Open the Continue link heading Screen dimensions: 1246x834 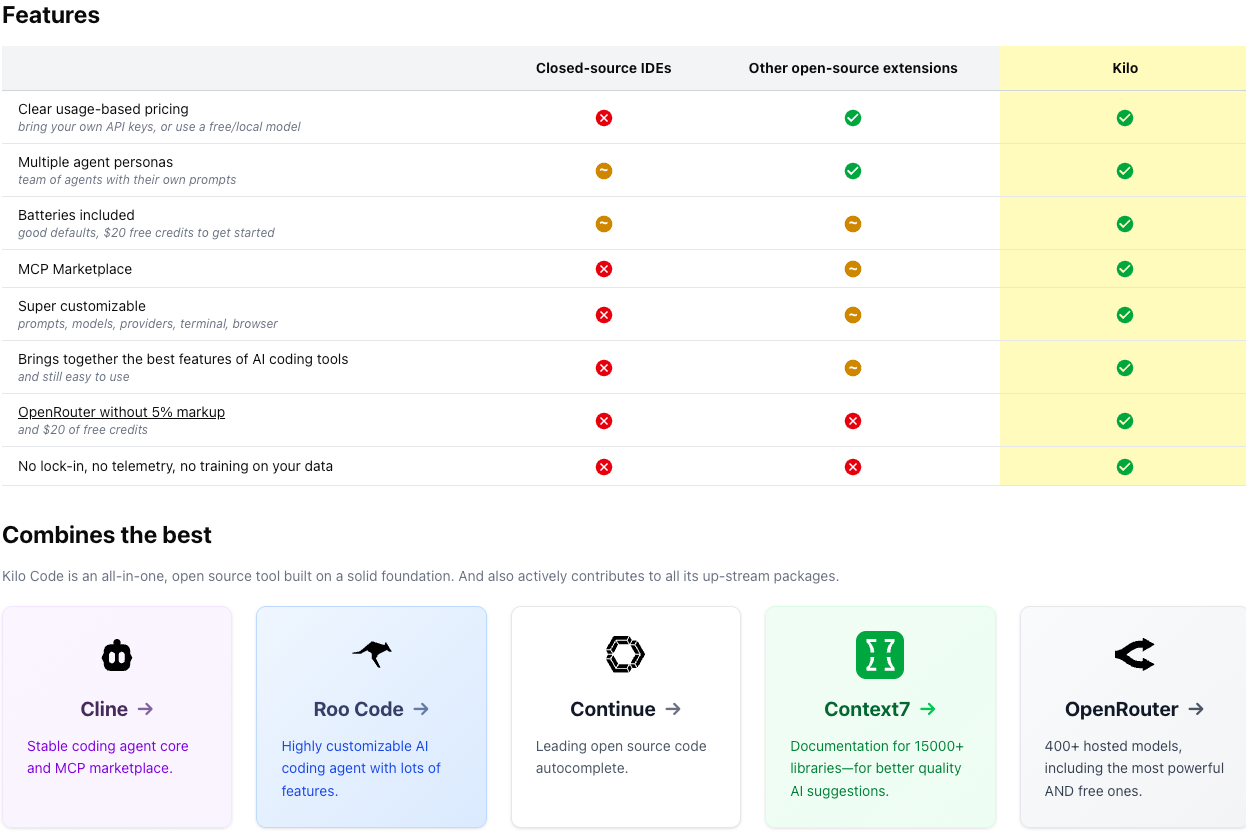click(626, 709)
